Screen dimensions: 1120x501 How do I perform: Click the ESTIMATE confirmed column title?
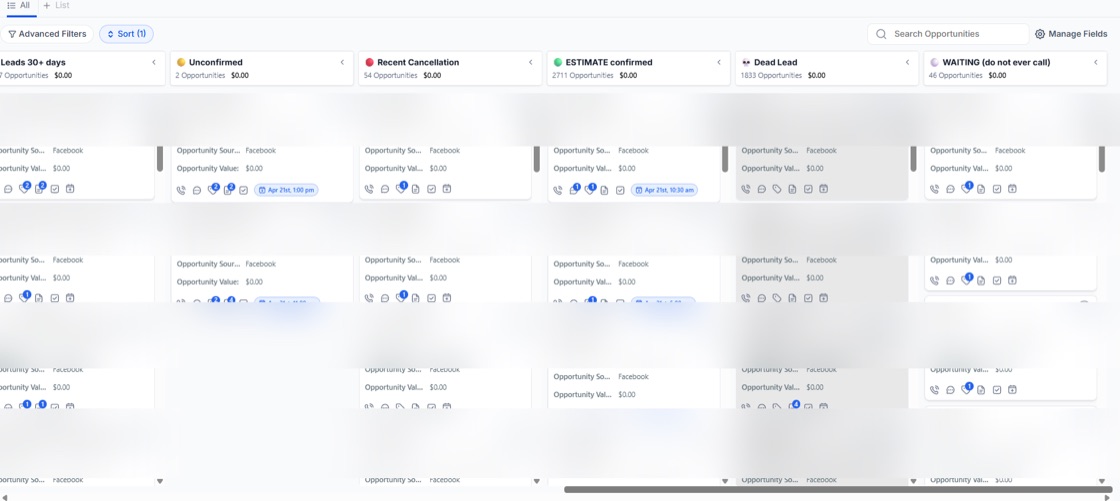click(609, 62)
